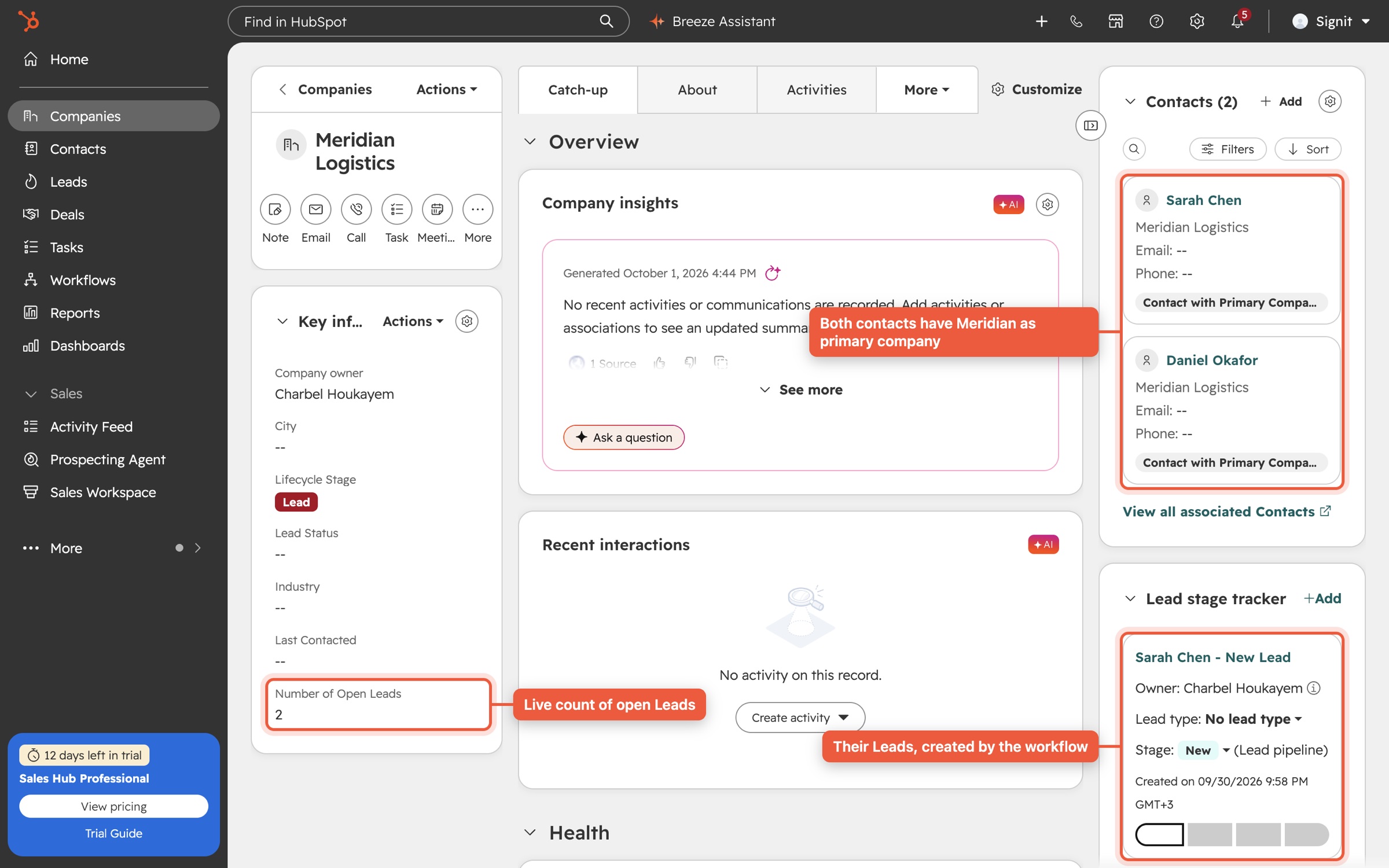Click View pricing button
1389x868 pixels.
coord(113,806)
